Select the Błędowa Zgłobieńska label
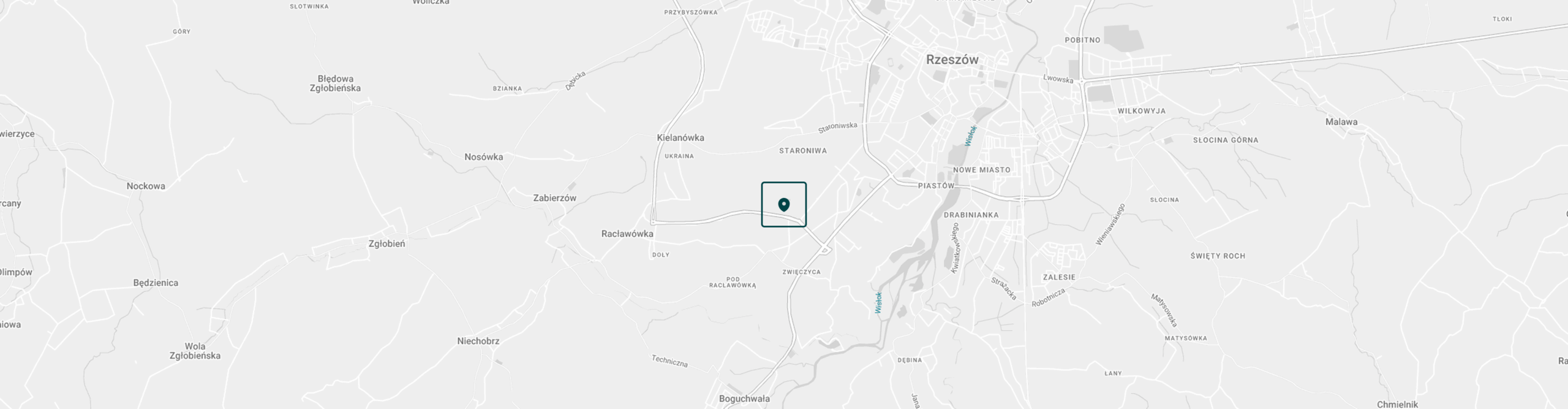This screenshot has width=1568, height=409. (335, 83)
